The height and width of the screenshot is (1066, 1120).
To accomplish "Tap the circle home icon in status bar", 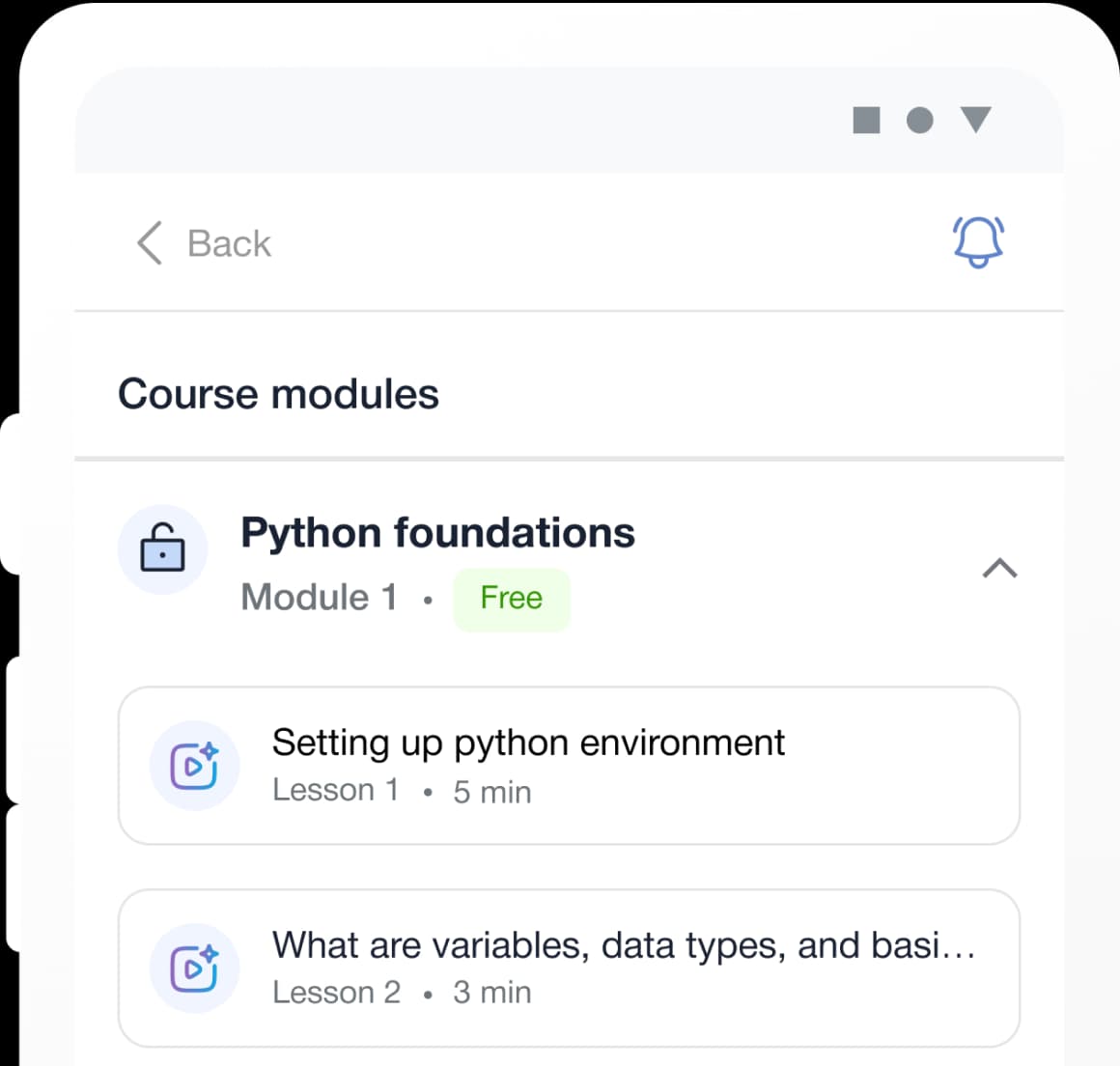I will 919,120.
